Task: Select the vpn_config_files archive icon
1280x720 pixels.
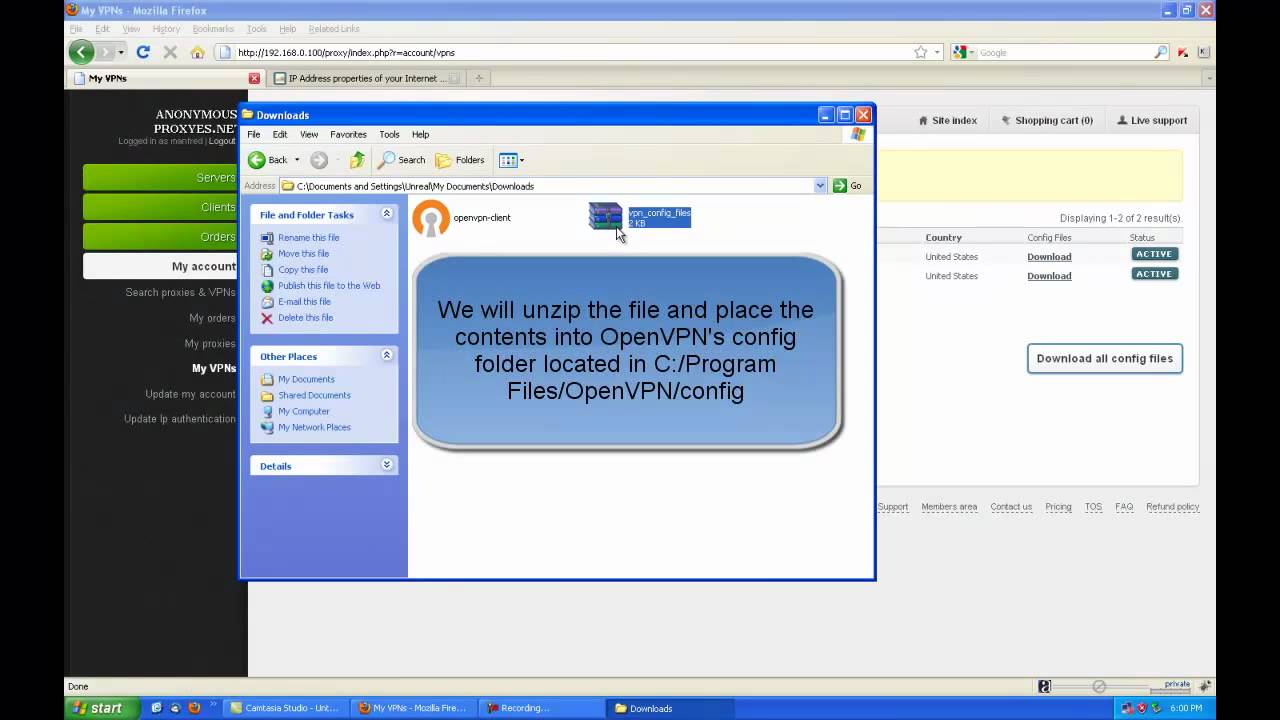Action: click(x=605, y=216)
